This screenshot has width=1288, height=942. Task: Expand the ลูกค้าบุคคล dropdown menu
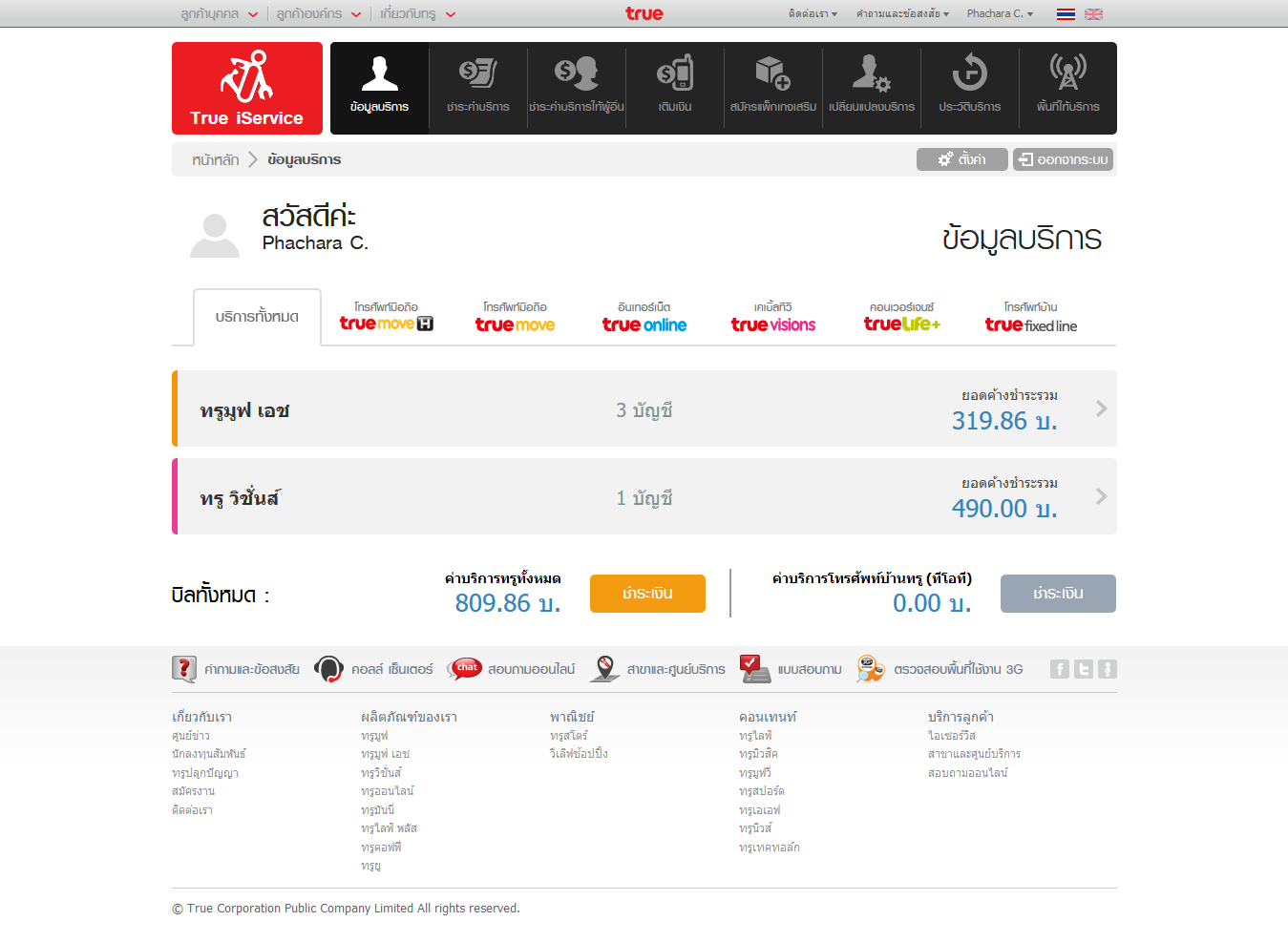tap(220, 14)
